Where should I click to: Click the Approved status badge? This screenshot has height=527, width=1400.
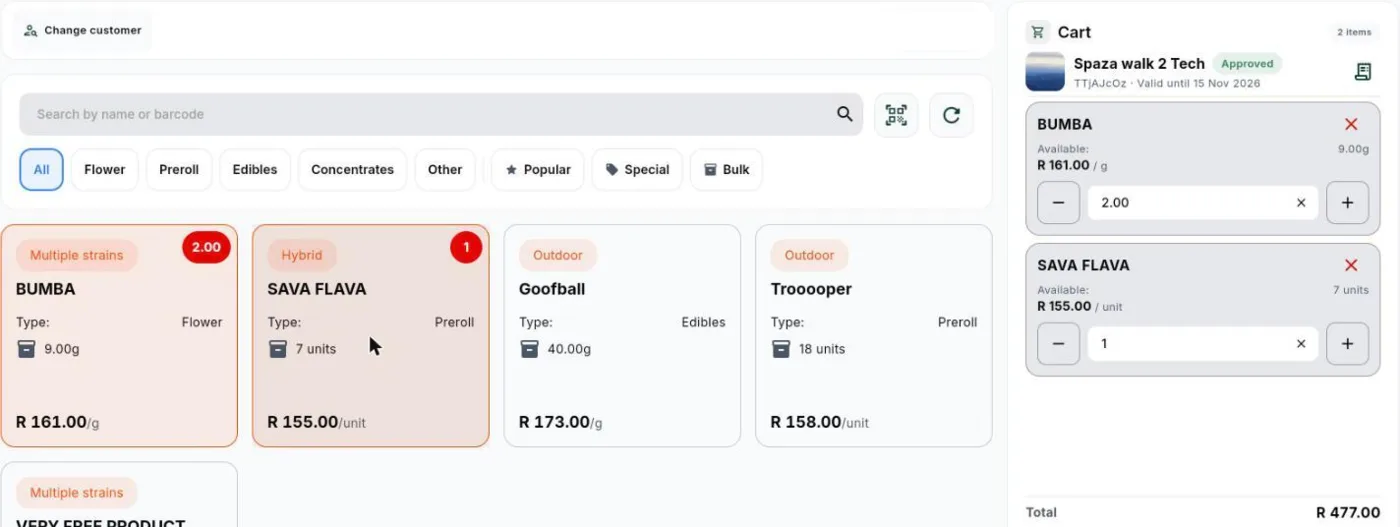[1247, 64]
